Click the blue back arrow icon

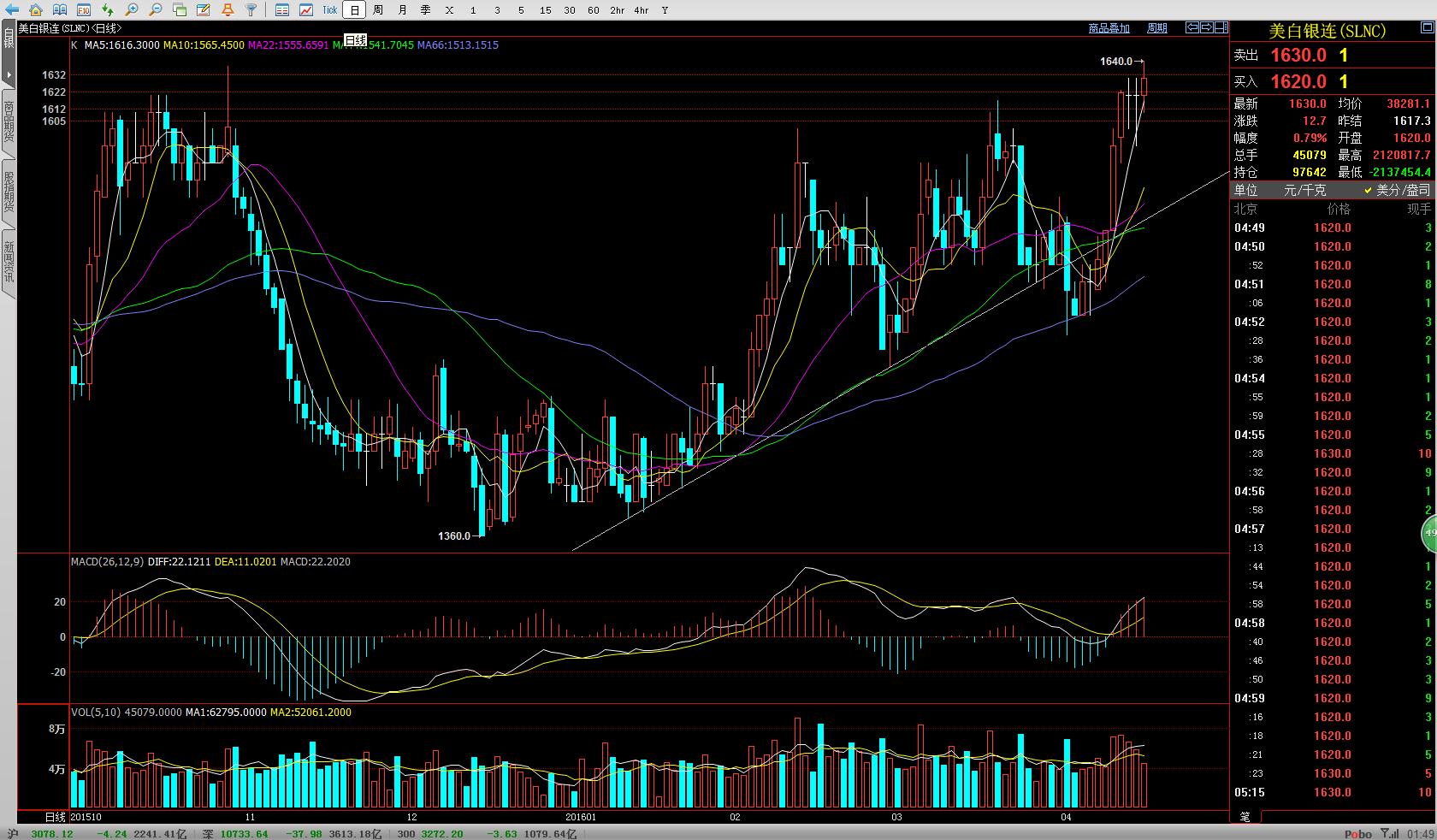[x=11, y=10]
